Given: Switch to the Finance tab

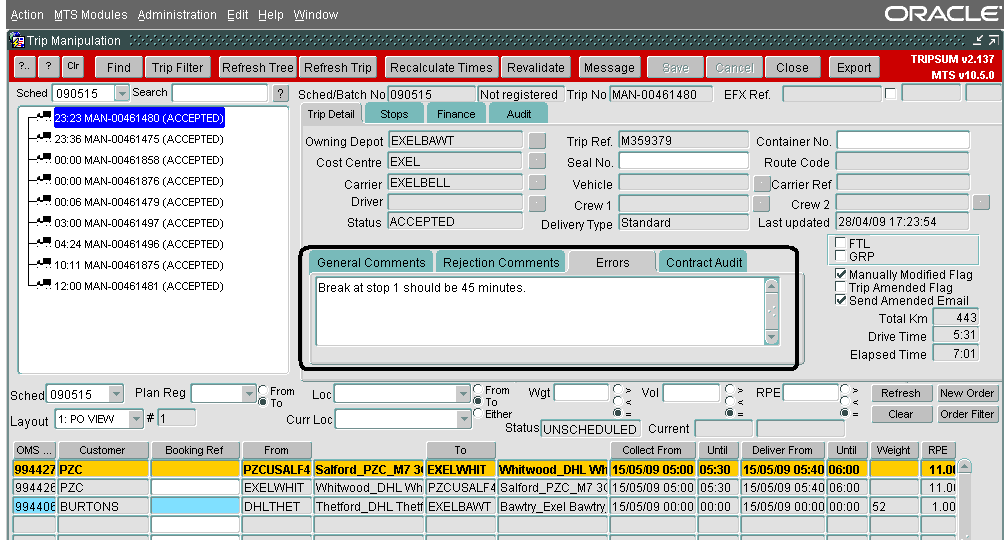Looking at the screenshot, I should point(456,114).
